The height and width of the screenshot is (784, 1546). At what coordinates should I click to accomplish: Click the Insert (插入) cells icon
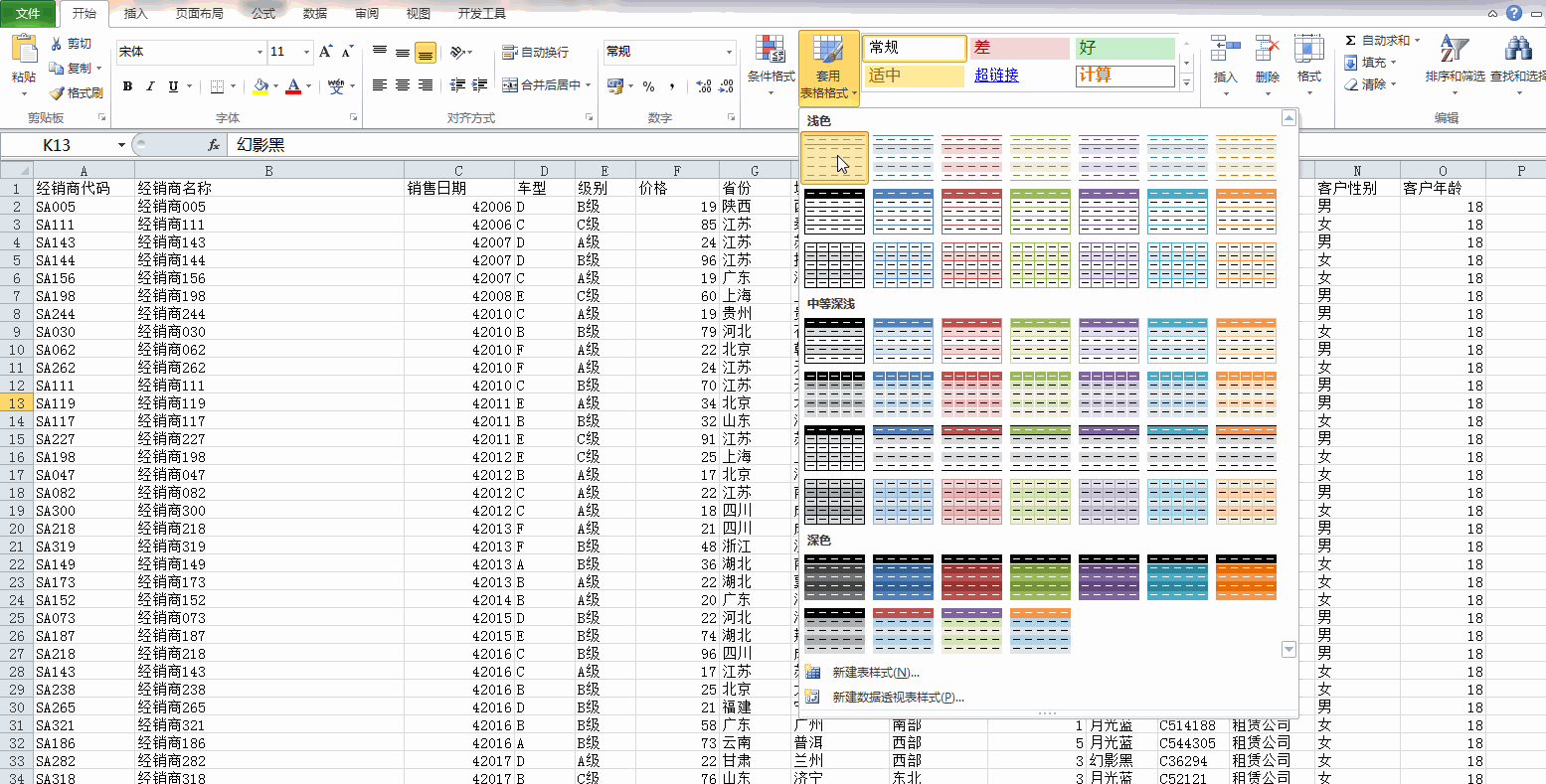[x=1226, y=48]
